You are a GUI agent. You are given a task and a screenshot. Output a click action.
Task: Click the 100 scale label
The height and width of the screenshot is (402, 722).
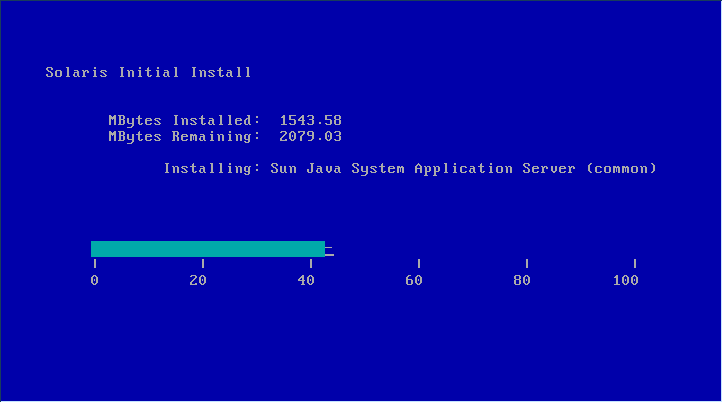pos(626,280)
